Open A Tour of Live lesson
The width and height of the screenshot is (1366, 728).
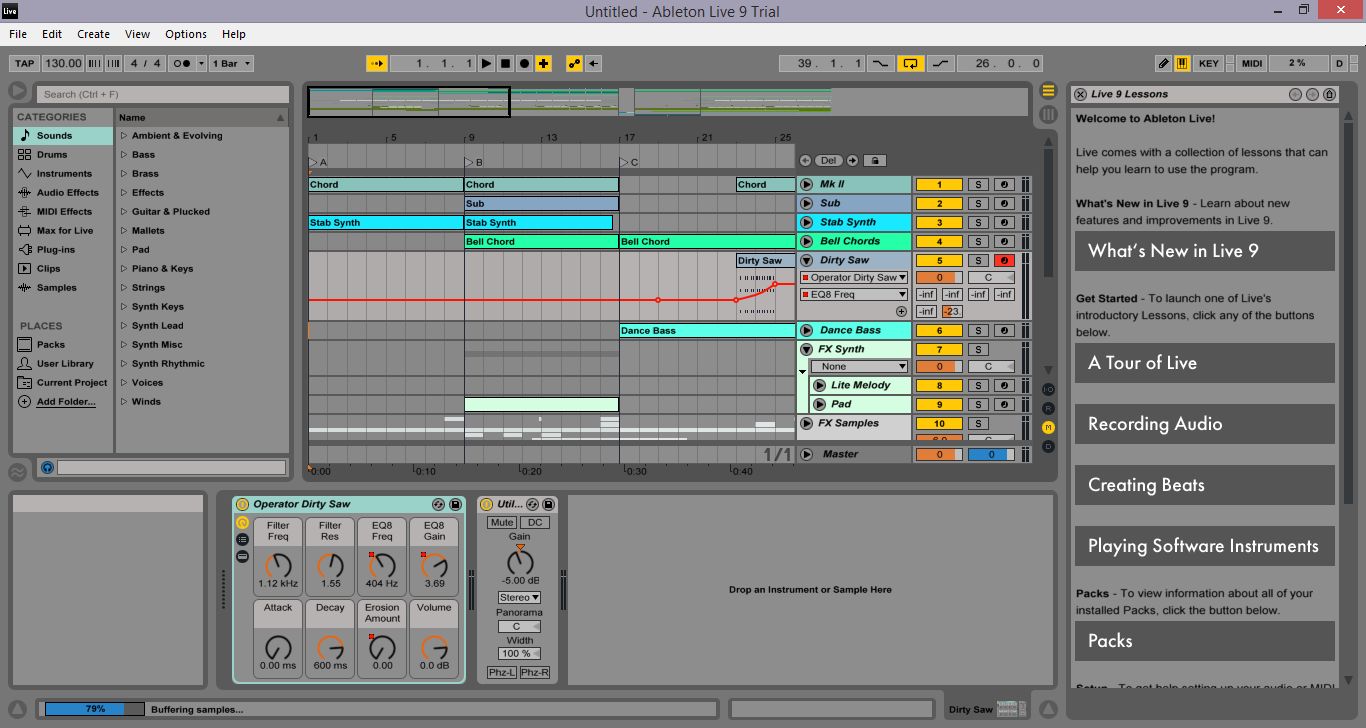click(x=1205, y=363)
